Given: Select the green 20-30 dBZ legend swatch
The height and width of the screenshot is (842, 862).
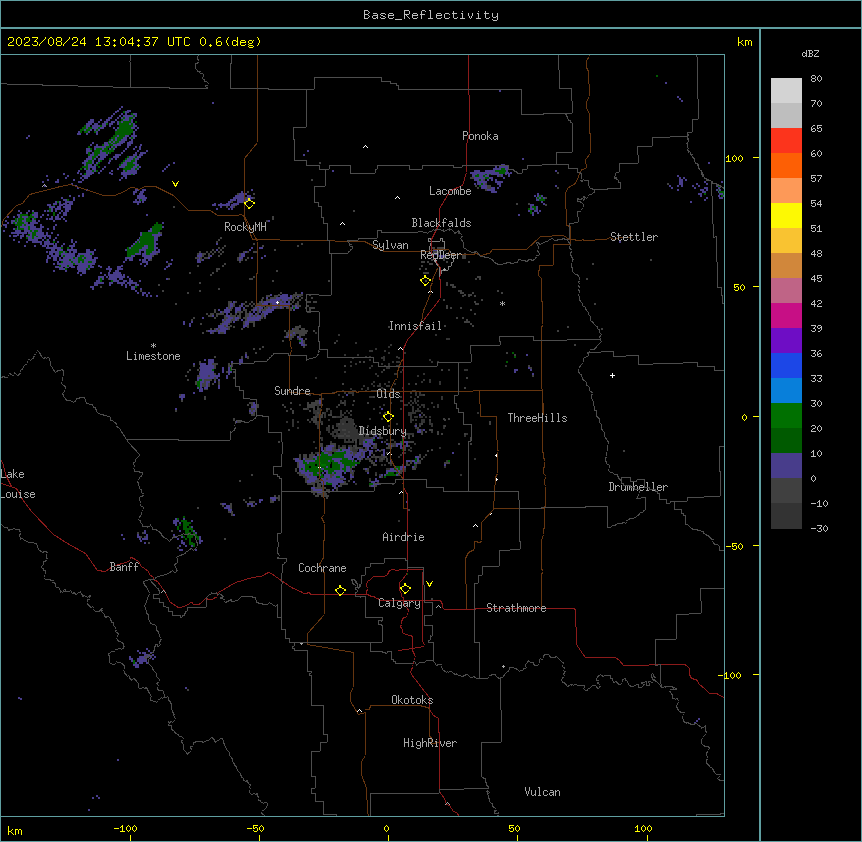Looking at the screenshot, I should pyautogui.click(x=786, y=416).
